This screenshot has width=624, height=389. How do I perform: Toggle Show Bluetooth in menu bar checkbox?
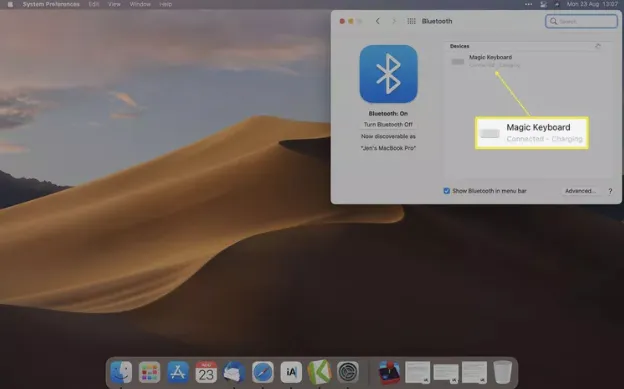pos(447,191)
